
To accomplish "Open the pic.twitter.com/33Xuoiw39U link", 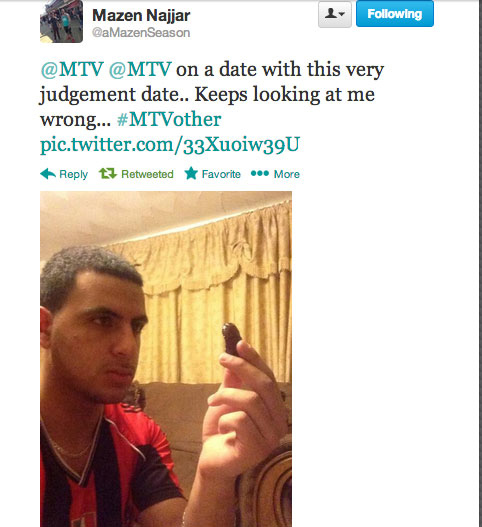I will point(170,145).
